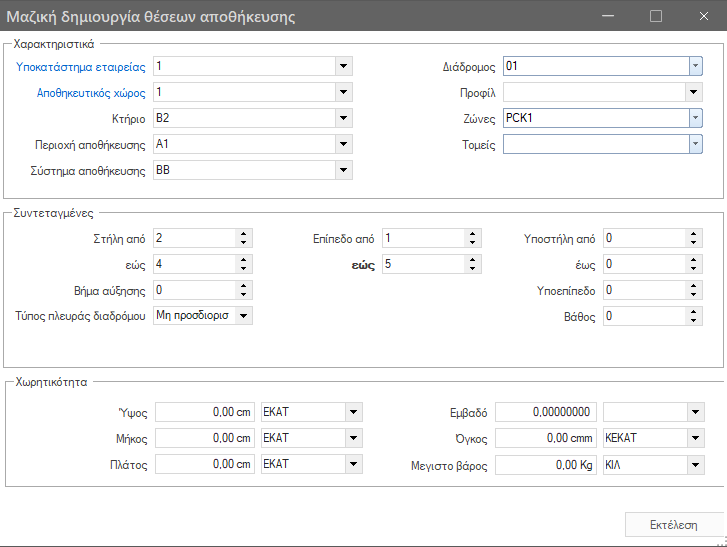Screen dimensions: 727x547
Task: Click the Υποεπίπεδο value field
Action: 644,290
